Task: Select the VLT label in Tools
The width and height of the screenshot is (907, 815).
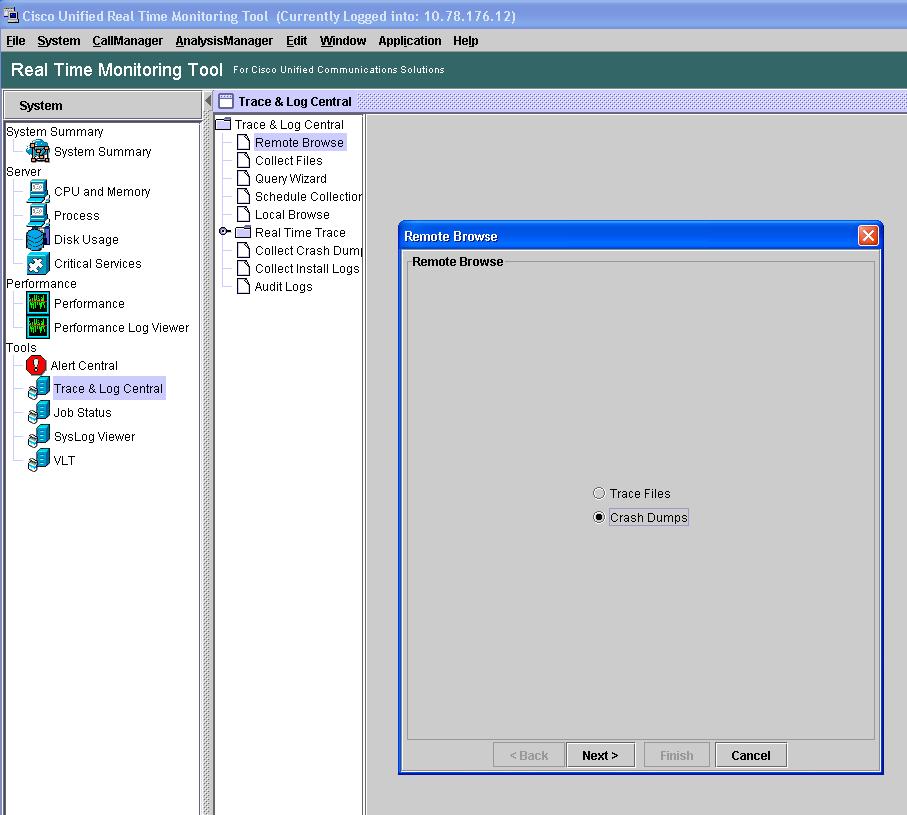Action: click(x=64, y=460)
